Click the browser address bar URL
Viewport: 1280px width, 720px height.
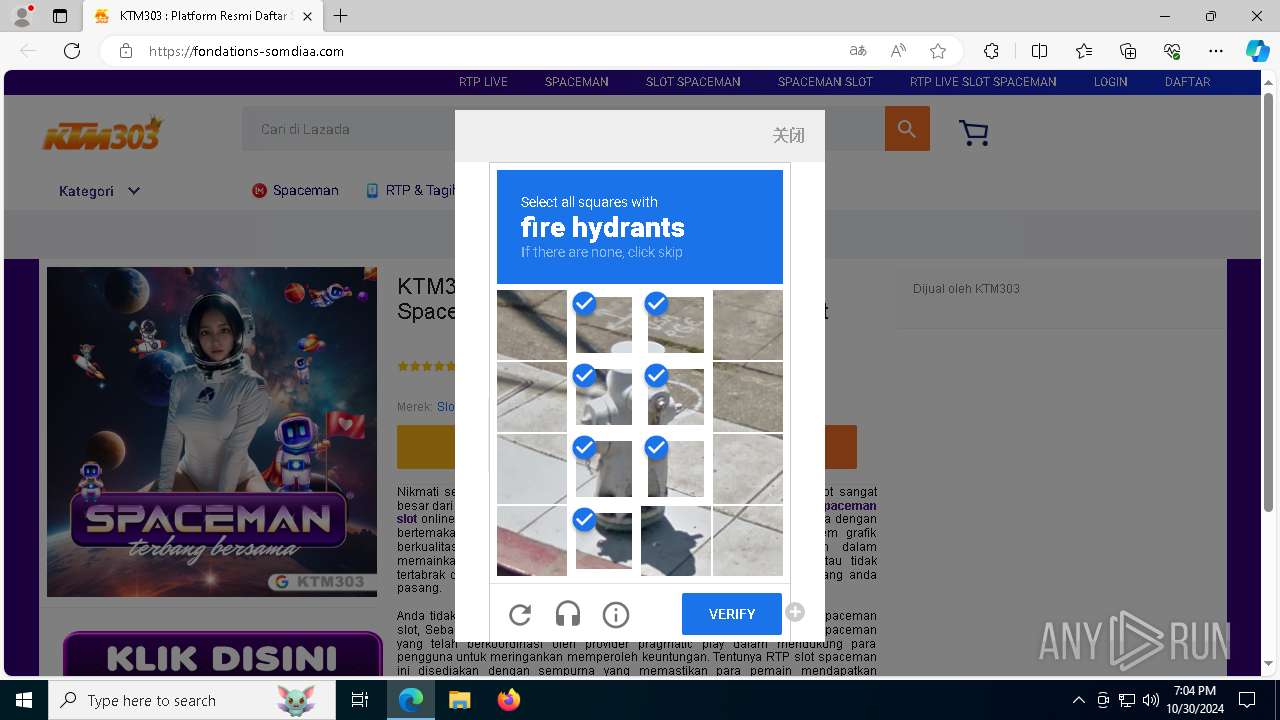coord(246,51)
